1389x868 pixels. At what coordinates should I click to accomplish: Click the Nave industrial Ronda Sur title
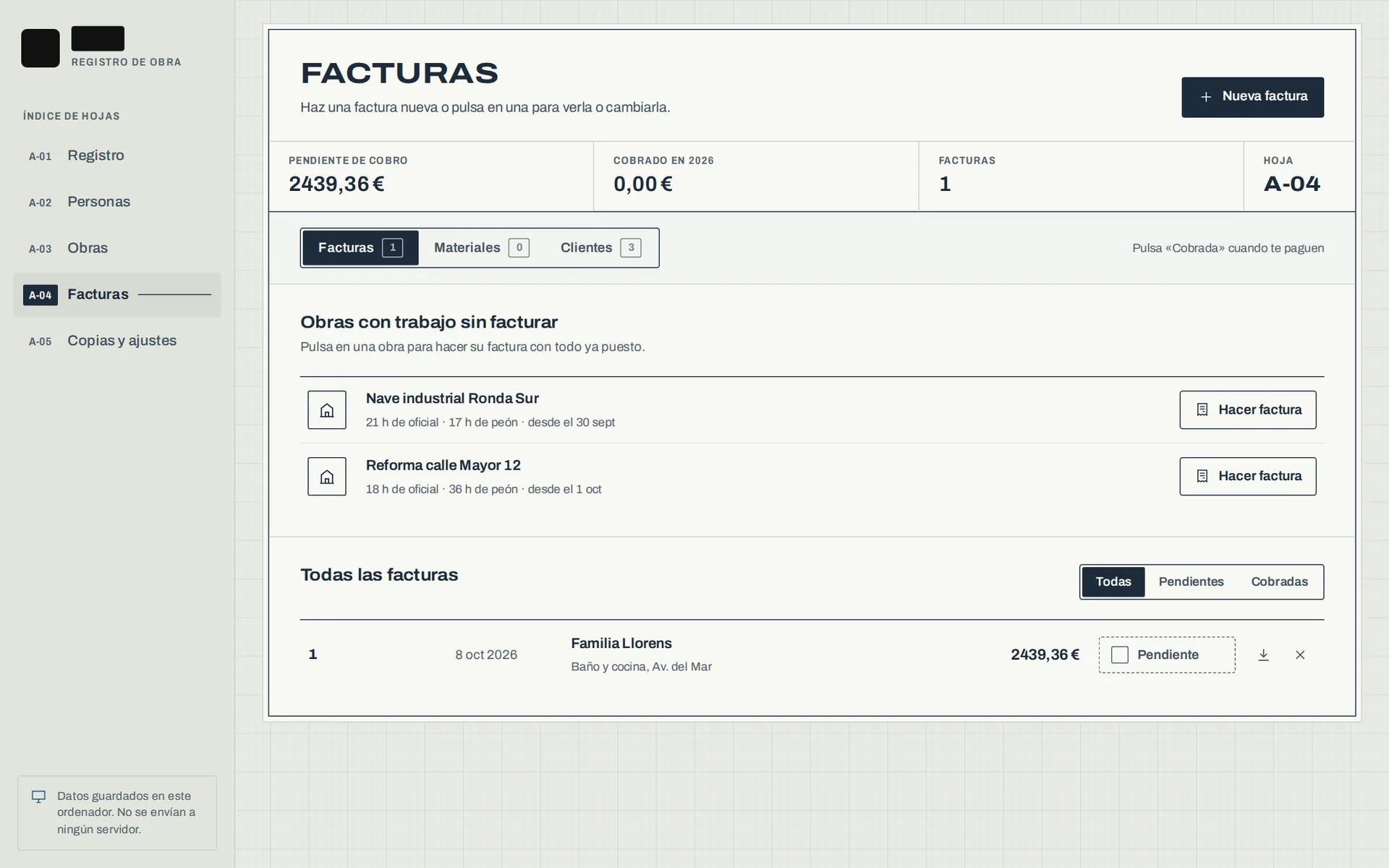tap(452, 399)
